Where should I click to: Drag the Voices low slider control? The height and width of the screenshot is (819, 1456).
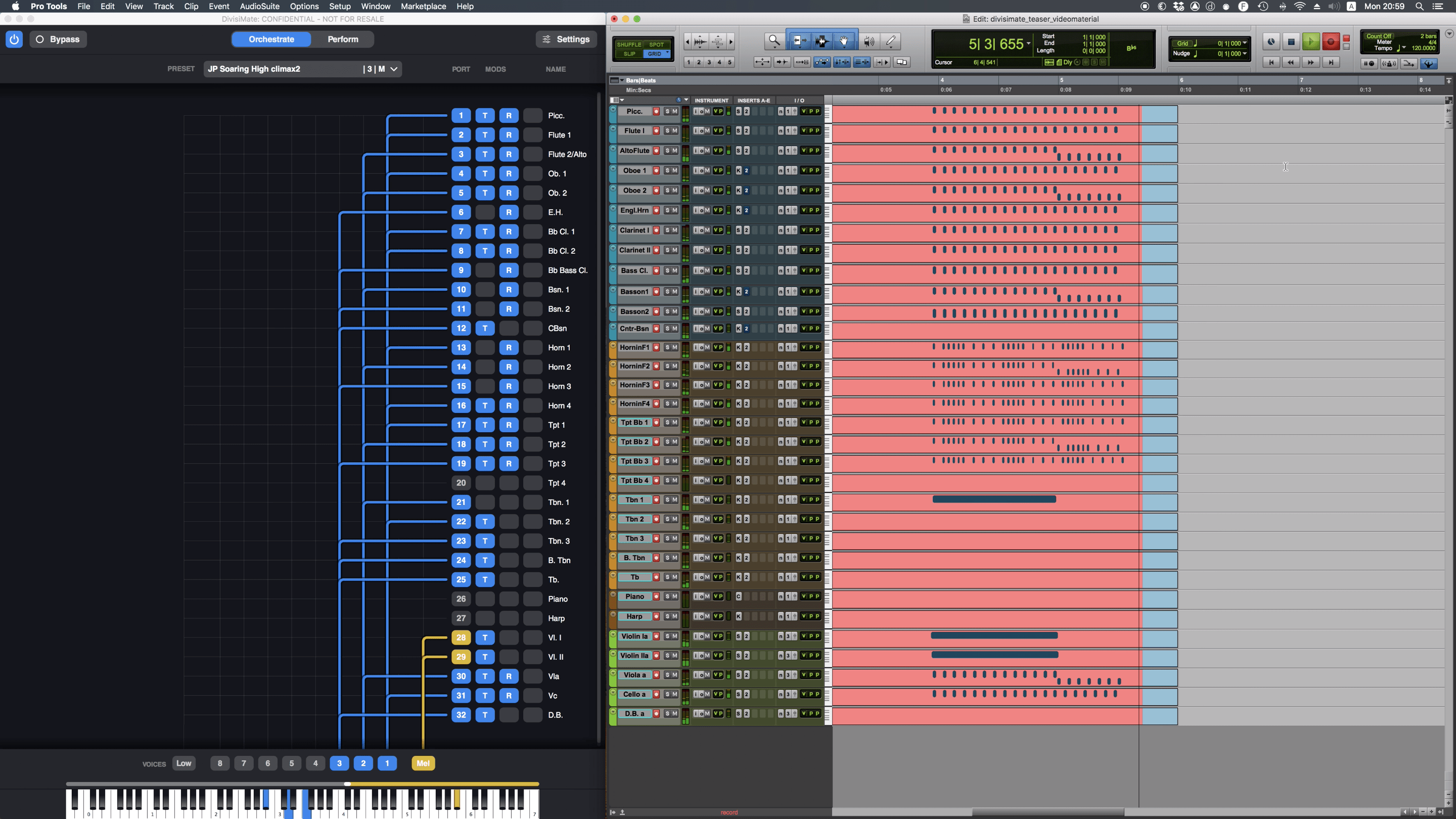pos(183,763)
